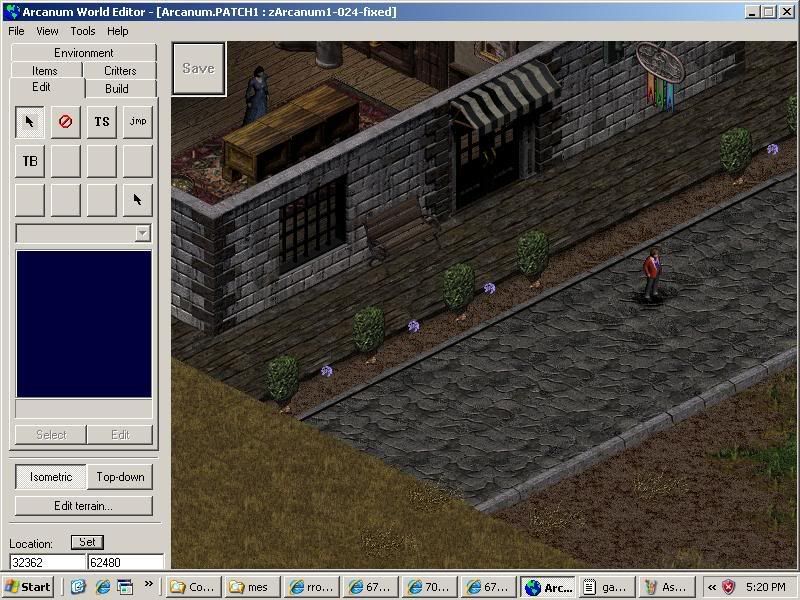Image resolution: width=800 pixels, height=600 pixels.
Task: Switch to the Environment tab
Action: click(84, 53)
